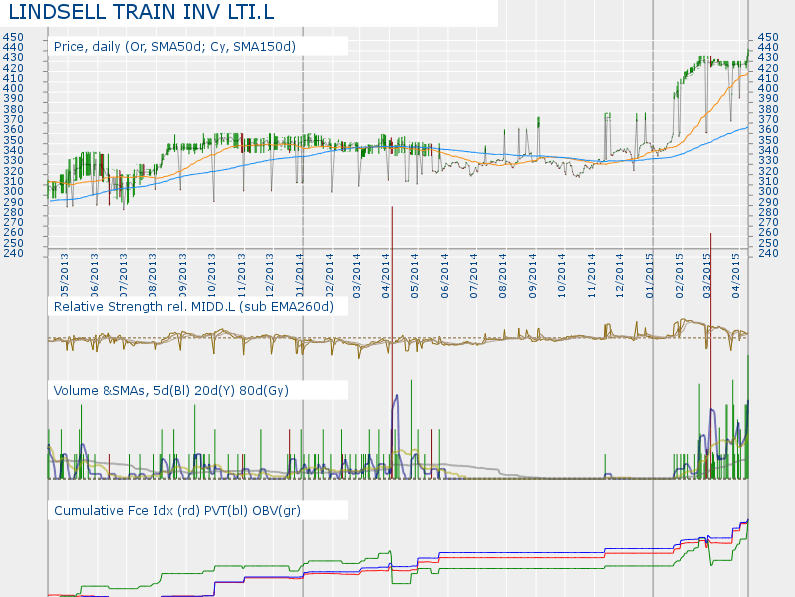795x597 pixels.
Task: Select the 07/2014 date axis label
Action: (474, 275)
